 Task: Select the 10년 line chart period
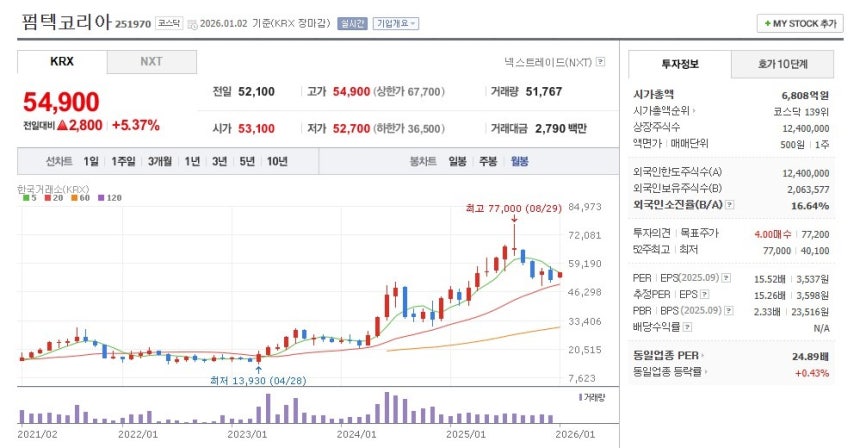(x=277, y=161)
